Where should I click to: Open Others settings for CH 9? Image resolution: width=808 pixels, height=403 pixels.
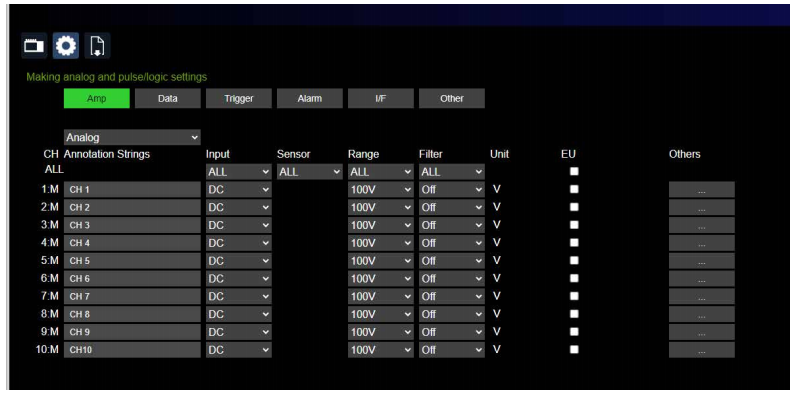[701, 332]
